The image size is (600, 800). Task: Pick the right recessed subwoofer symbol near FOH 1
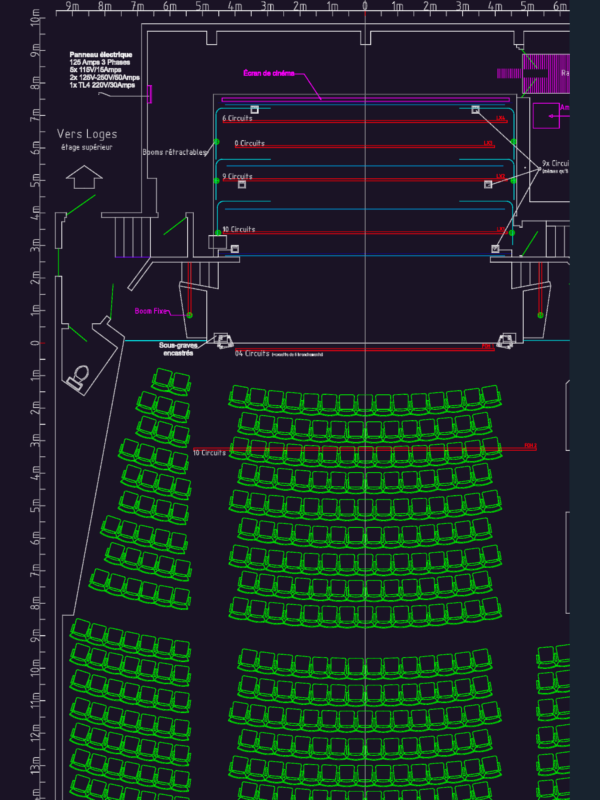[506, 340]
